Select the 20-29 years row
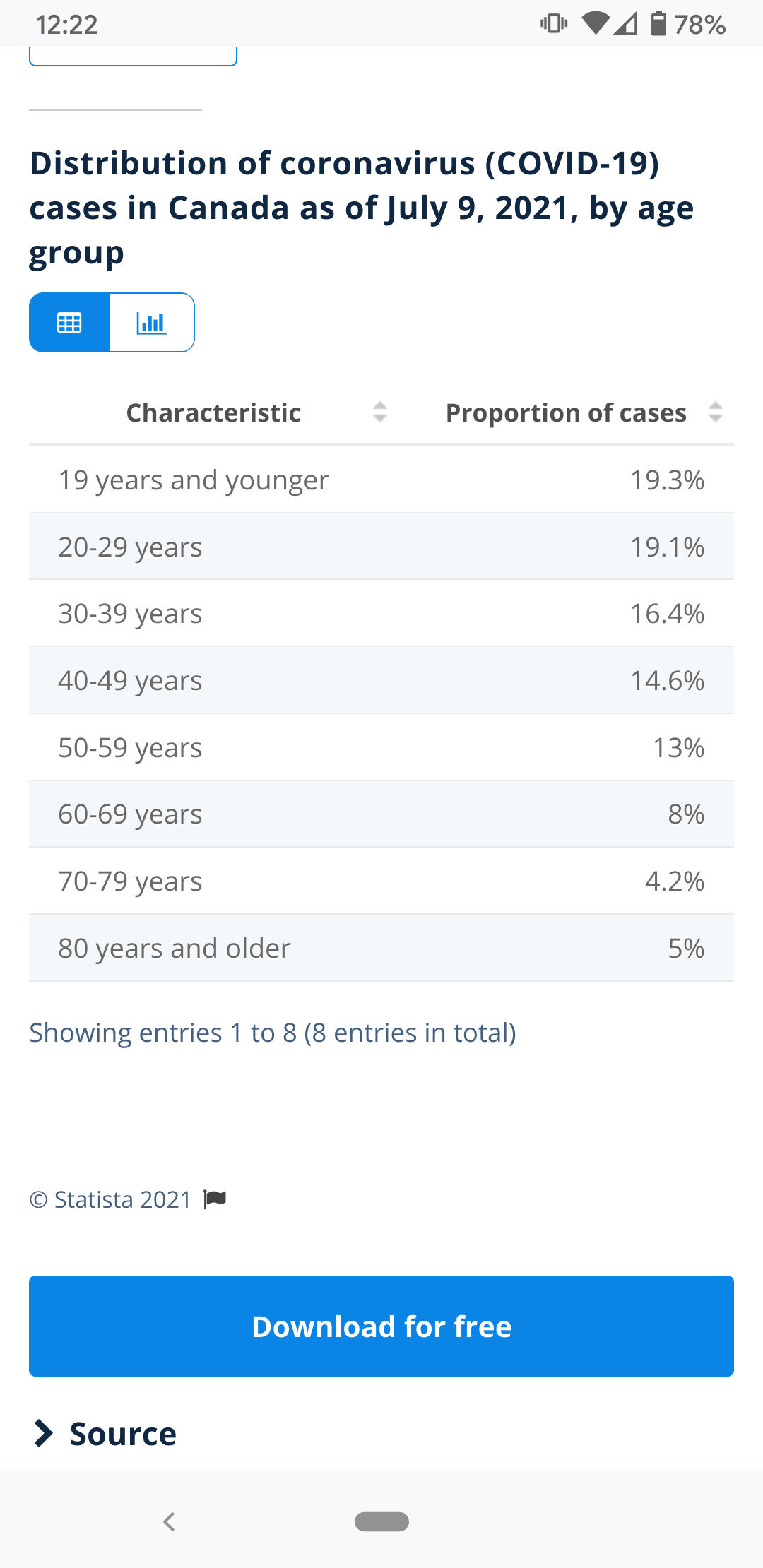Viewport: 763px width, 1568px height. click(x=381, y=547)
